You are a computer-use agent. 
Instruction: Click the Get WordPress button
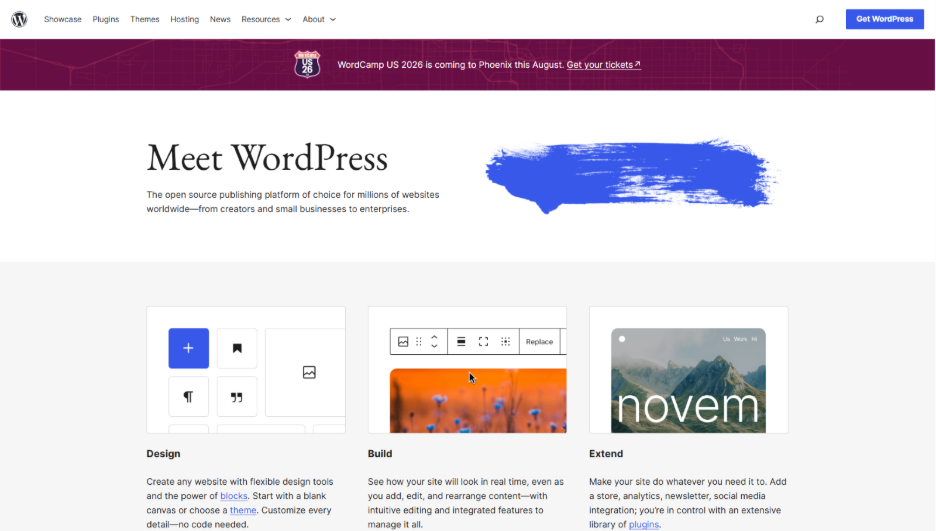885,19
